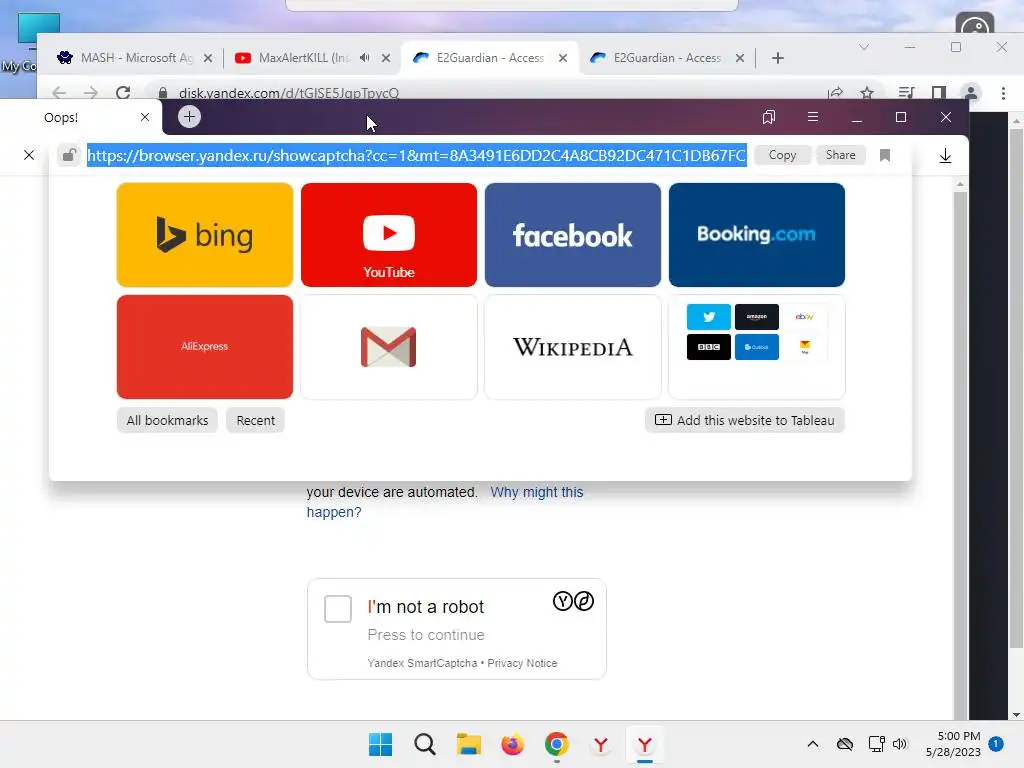1024x768 pixels.
Task: Open Chrome profile avatar
Action: 971,93
